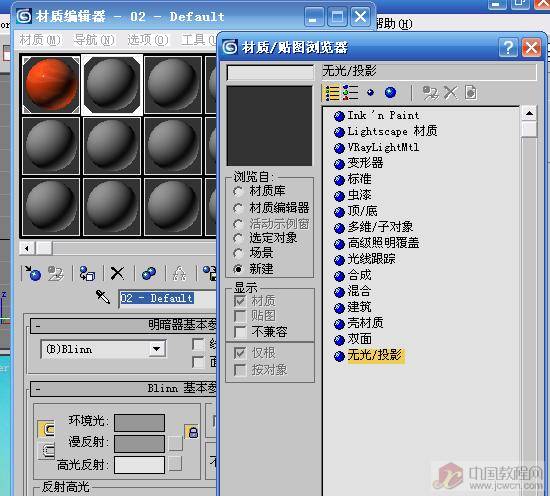Click eyedropper Pick Material from Object
Image resolution: width=550 pixels, height=496 pixels.
(x=103, y=297)
